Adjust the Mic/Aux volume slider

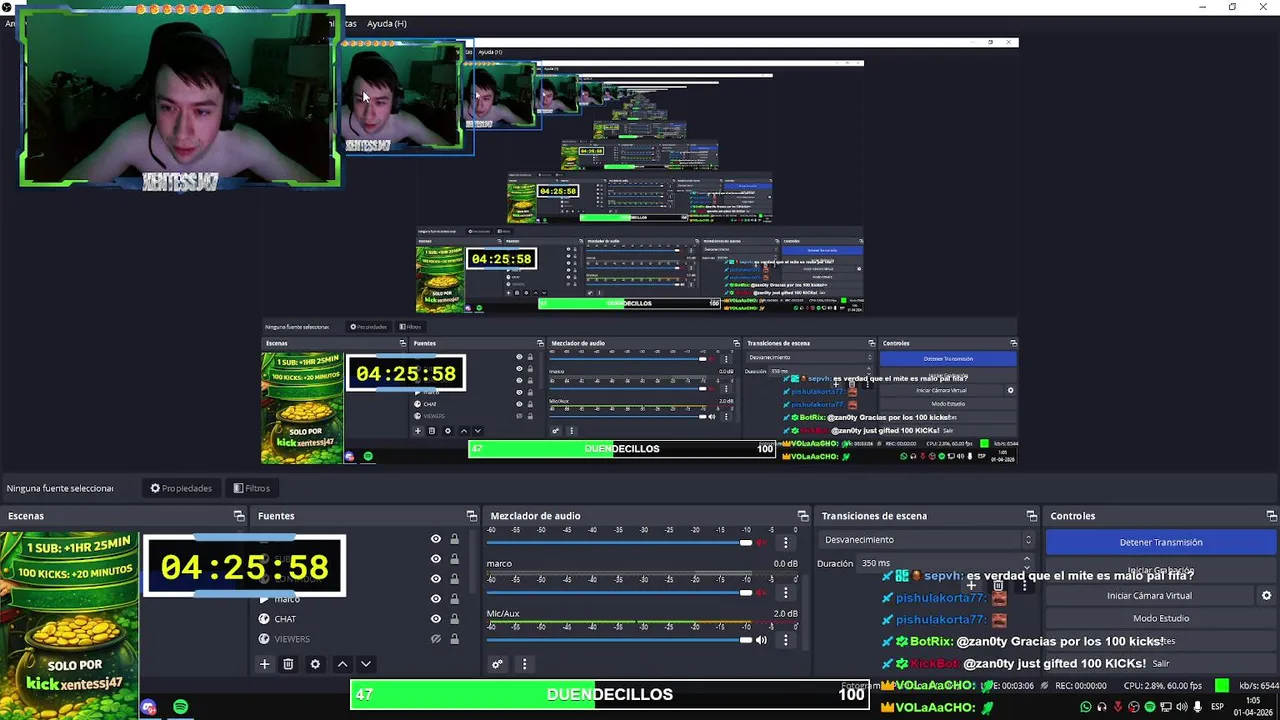(x=620, y=640)
